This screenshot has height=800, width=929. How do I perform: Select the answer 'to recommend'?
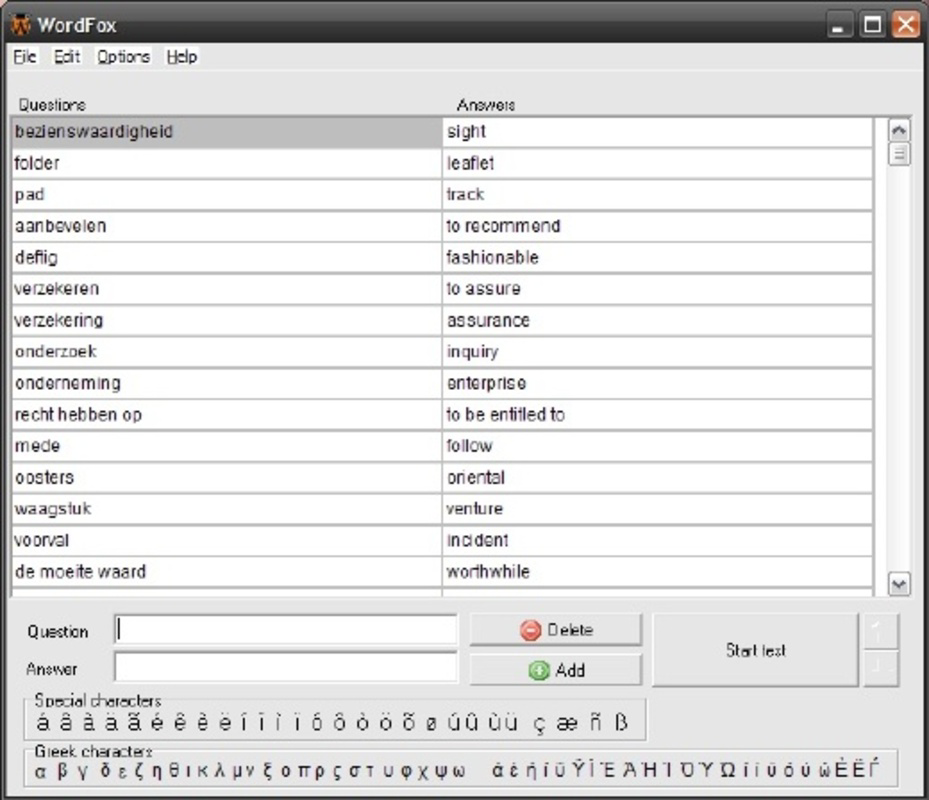point(658,226)
